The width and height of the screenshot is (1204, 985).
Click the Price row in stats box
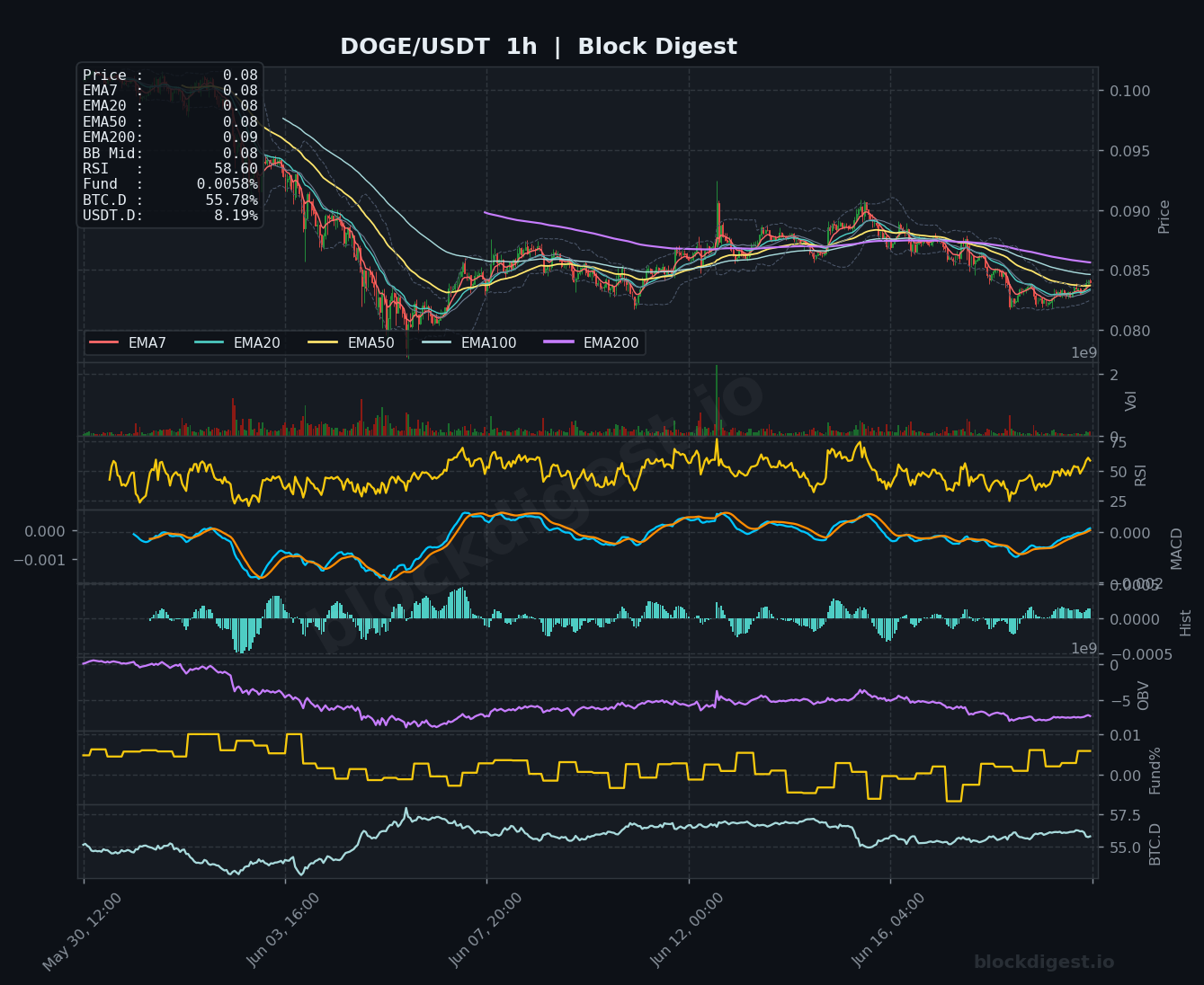click(x=170, y=75)
